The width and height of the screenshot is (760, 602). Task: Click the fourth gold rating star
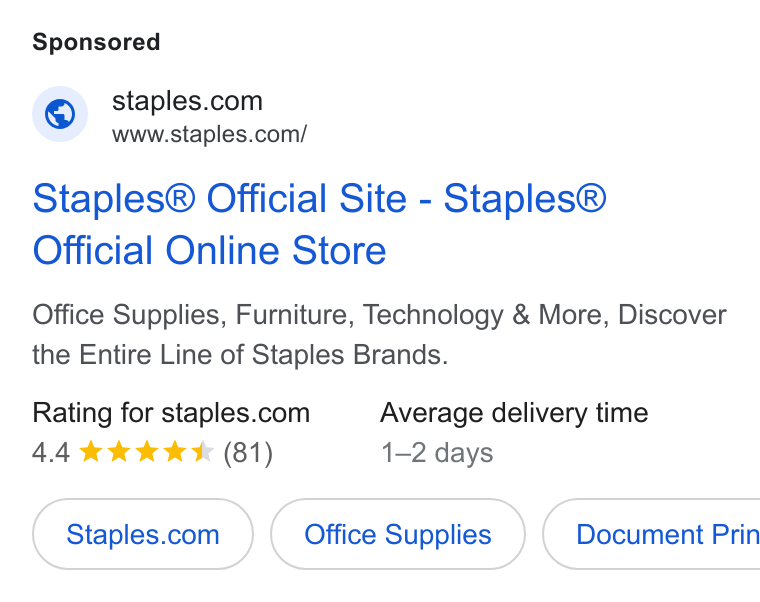click(x=174, y=452)
